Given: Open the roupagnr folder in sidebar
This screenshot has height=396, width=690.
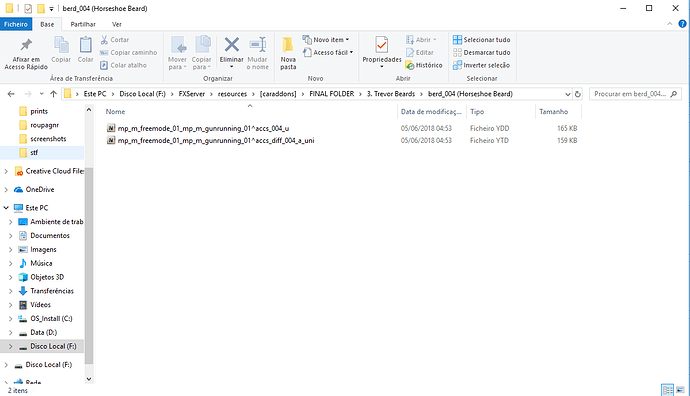Looking at the screenshot, I should tap(44, 125).
